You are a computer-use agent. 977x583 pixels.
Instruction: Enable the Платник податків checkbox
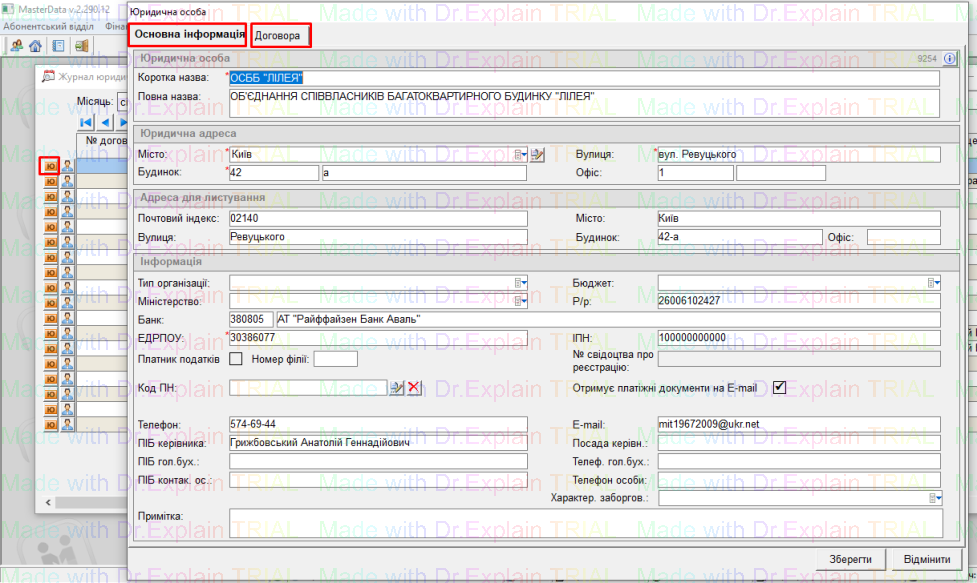[236, 360]
